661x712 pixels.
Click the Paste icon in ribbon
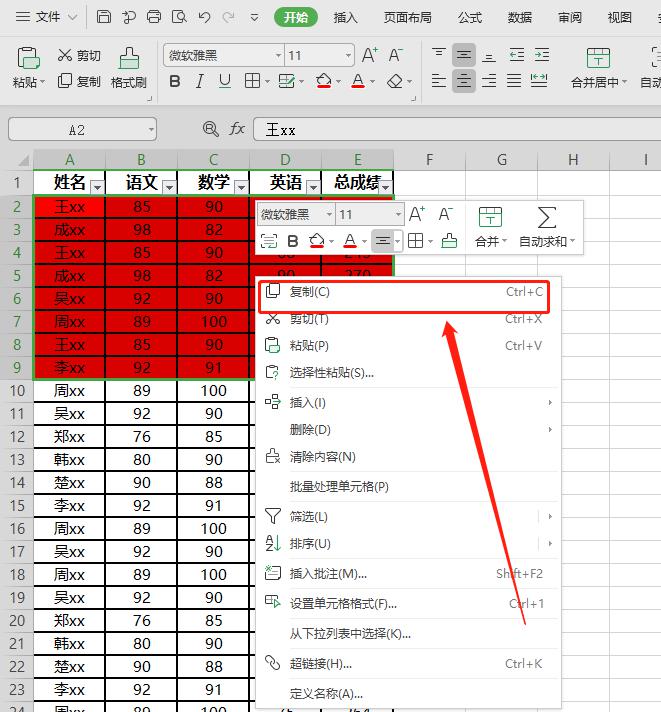(x=28, y=58)
